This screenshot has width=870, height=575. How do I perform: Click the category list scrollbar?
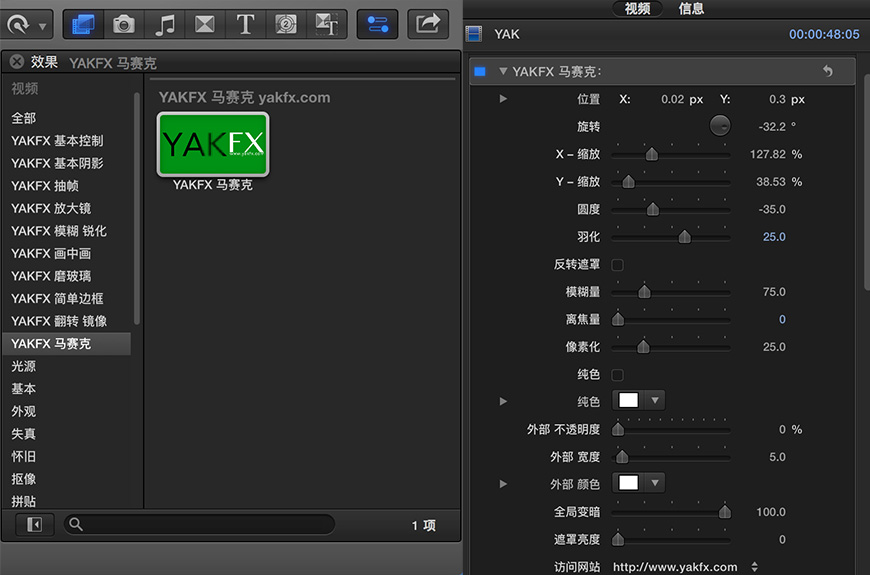coord(136,208)
